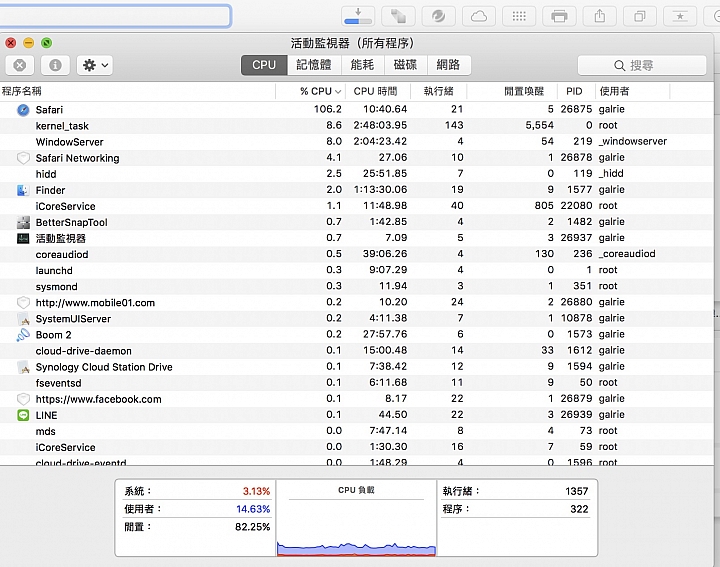Click Safari's 106.2 CPU percentage value
The height and width of the screenshot is (567, 720).
pos(328,109)
